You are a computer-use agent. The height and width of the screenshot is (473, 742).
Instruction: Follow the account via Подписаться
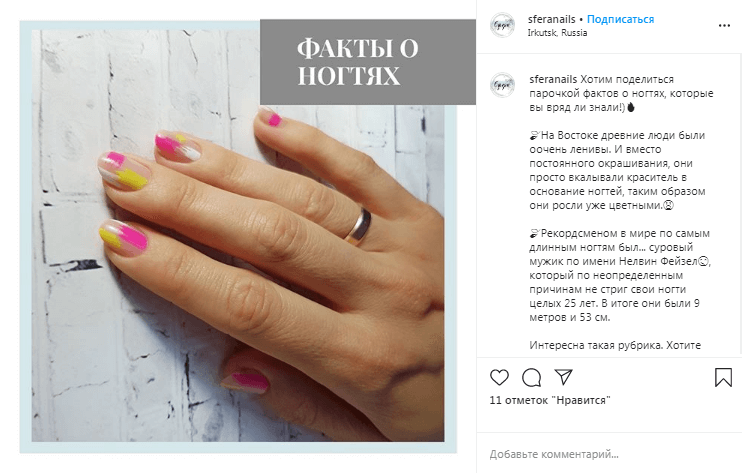point(620,19)
